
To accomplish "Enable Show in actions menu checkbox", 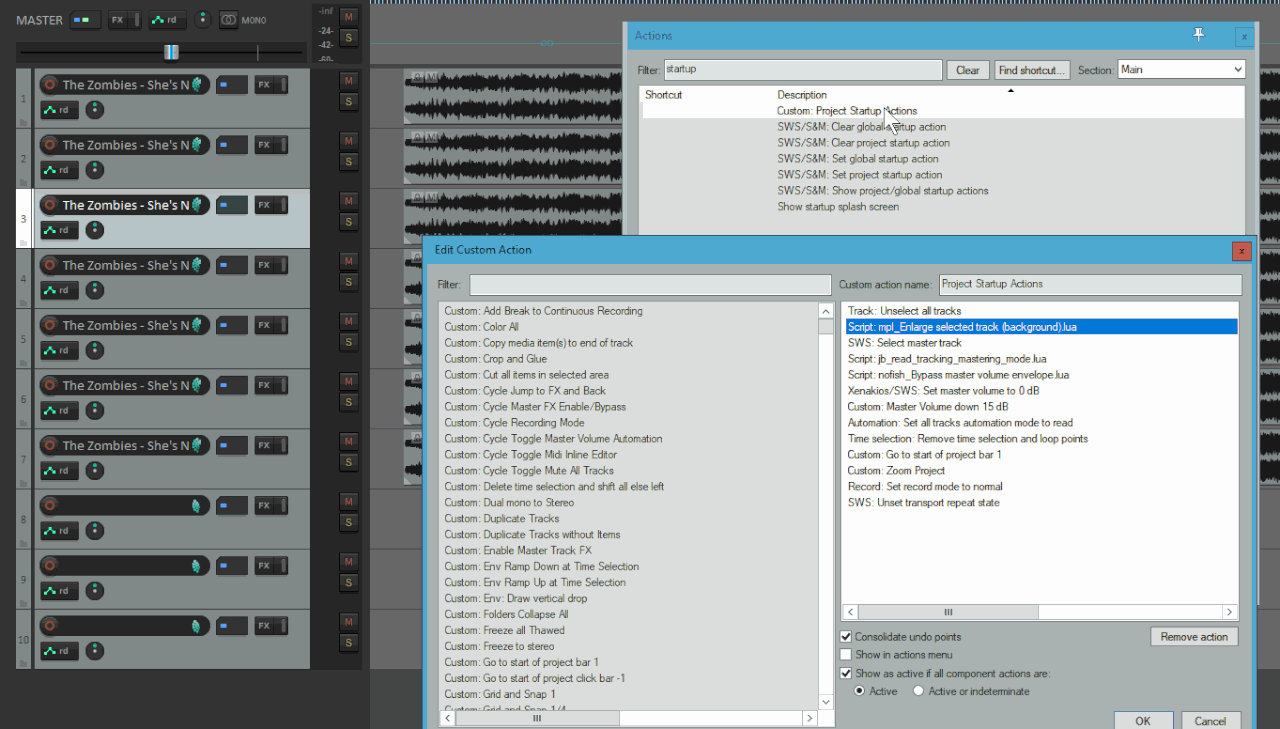I will [846, 655].
